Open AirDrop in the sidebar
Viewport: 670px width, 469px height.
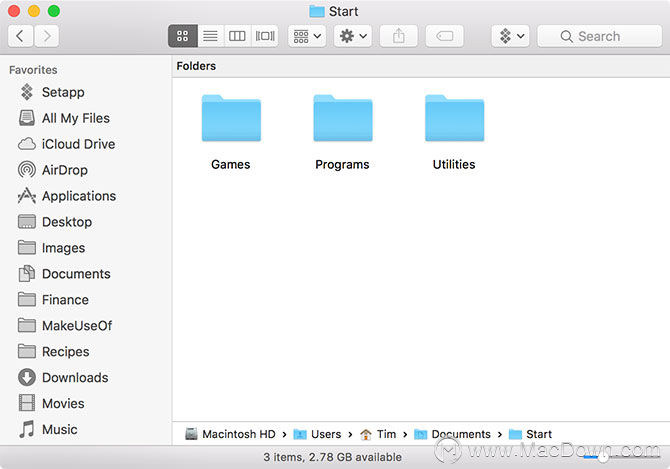point(53,170)
